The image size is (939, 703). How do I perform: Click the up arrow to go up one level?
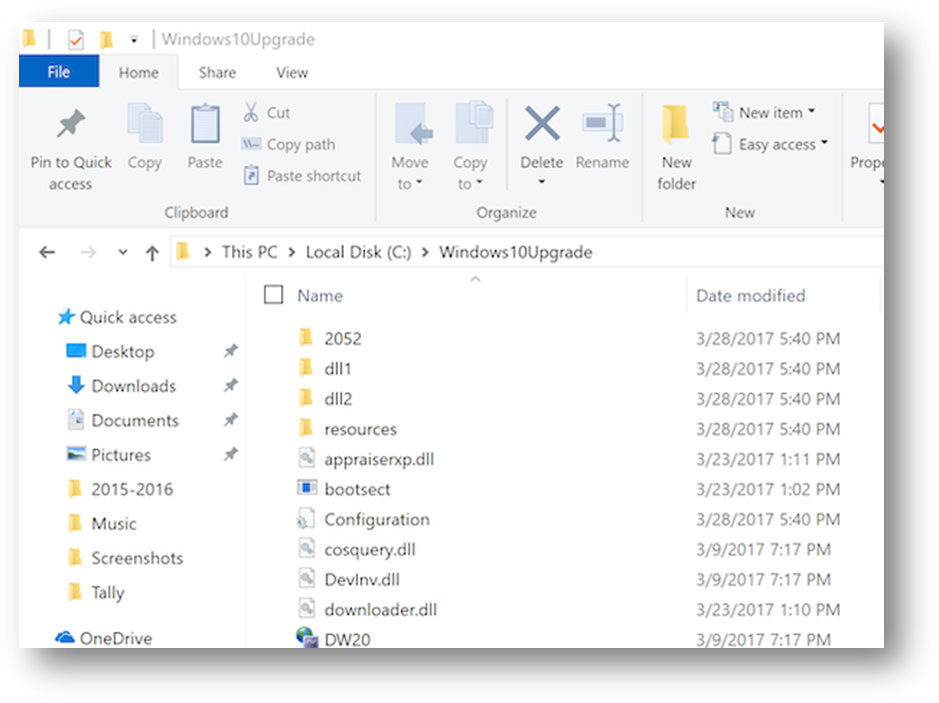pos(150,252)
